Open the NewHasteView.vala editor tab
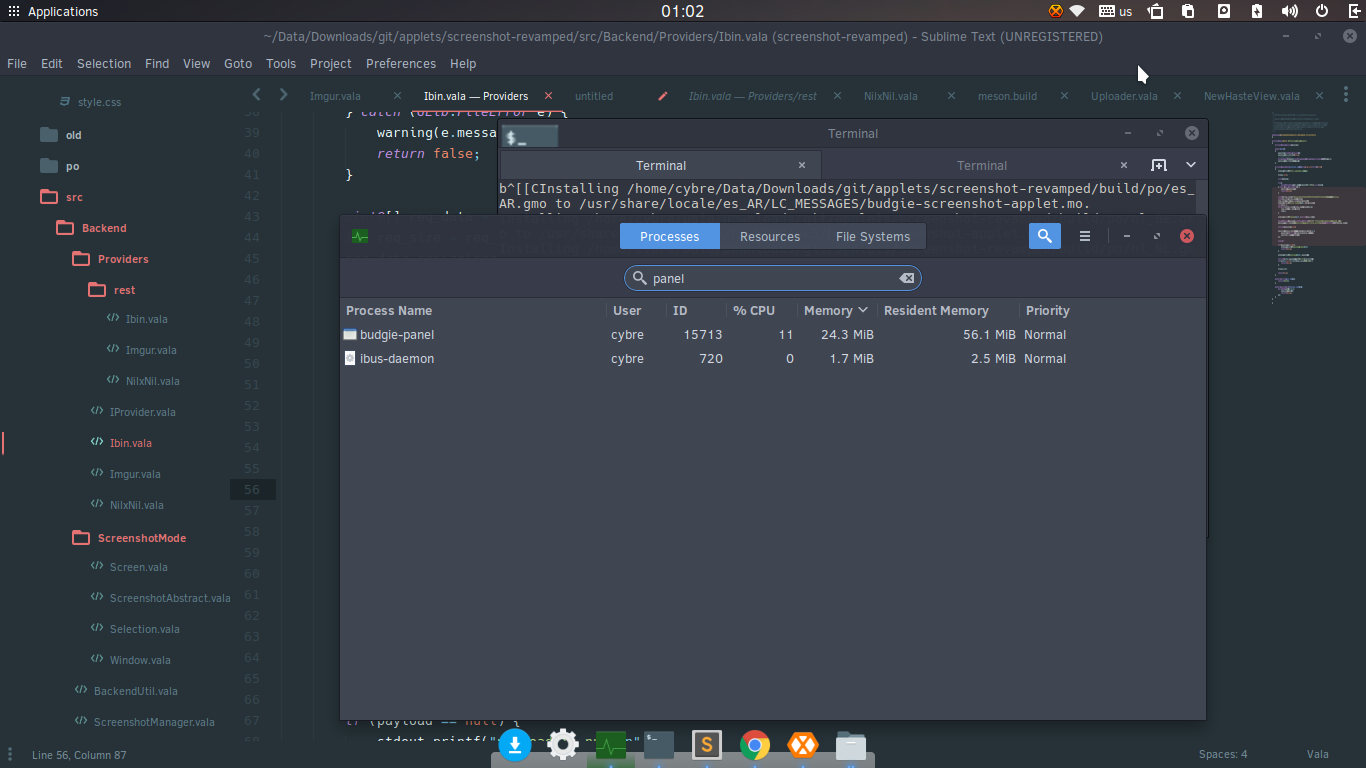The height and width of the screenshot is (768, 1366). (1251, 96)
